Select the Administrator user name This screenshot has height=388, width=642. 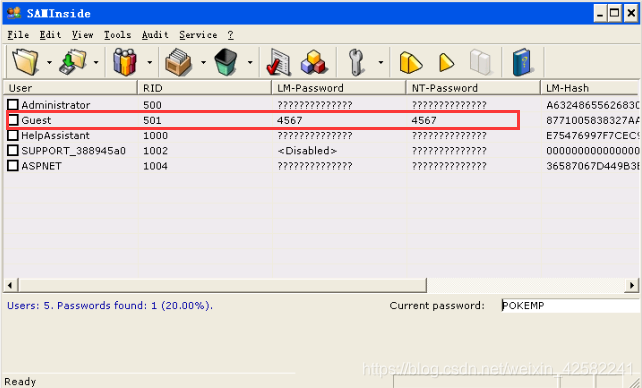point(56,105)
